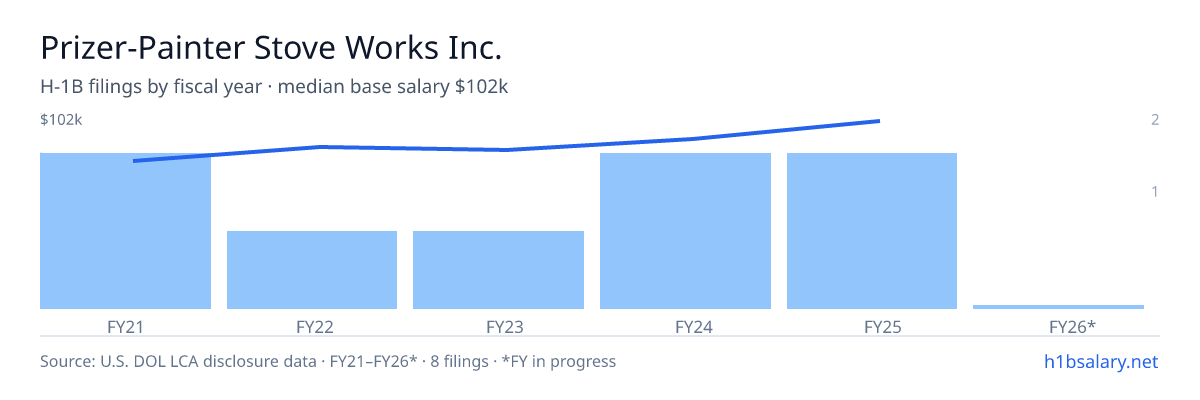Click the small FY26* filings bar

[1059, 307]
